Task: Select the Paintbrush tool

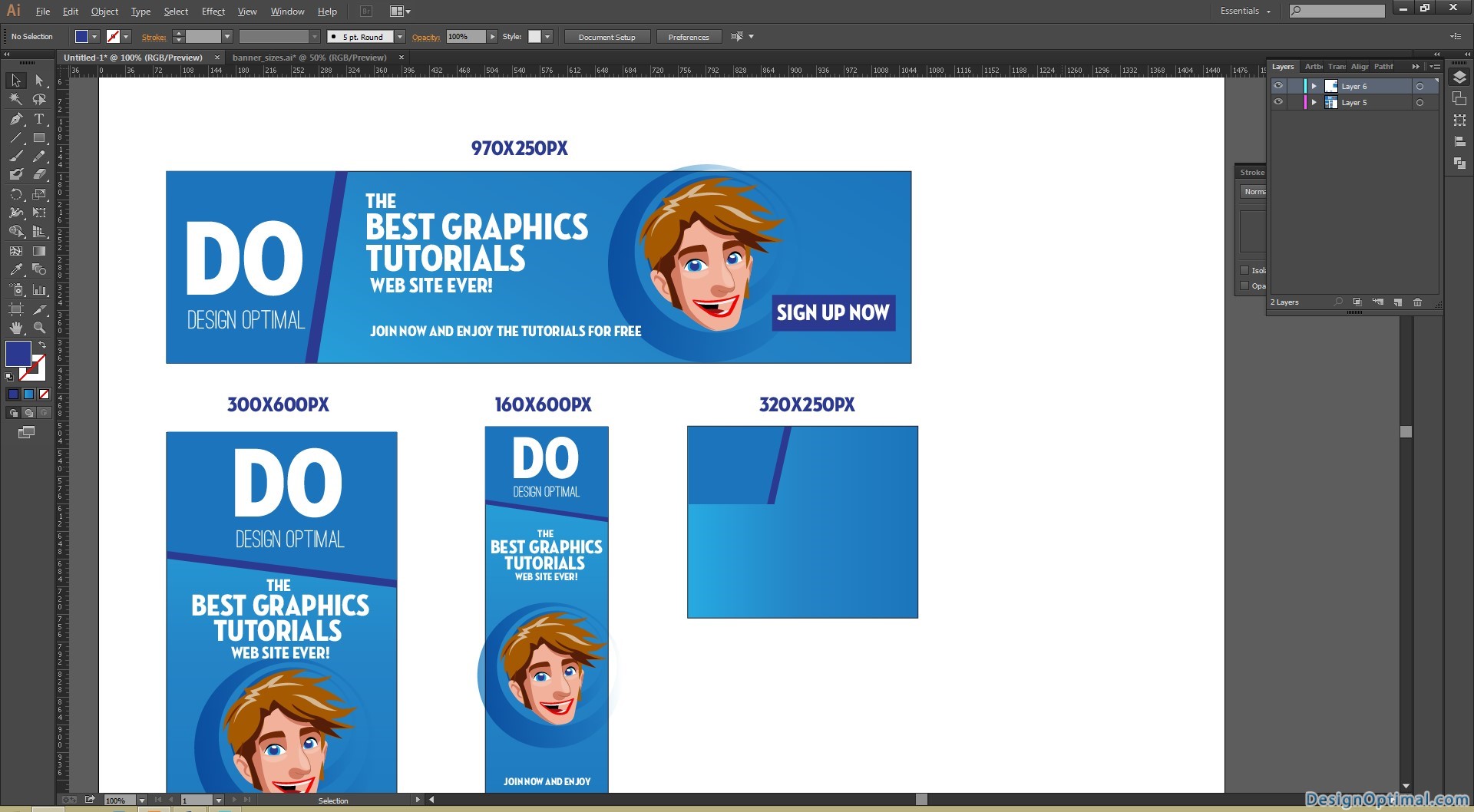Action: point(15,156)
